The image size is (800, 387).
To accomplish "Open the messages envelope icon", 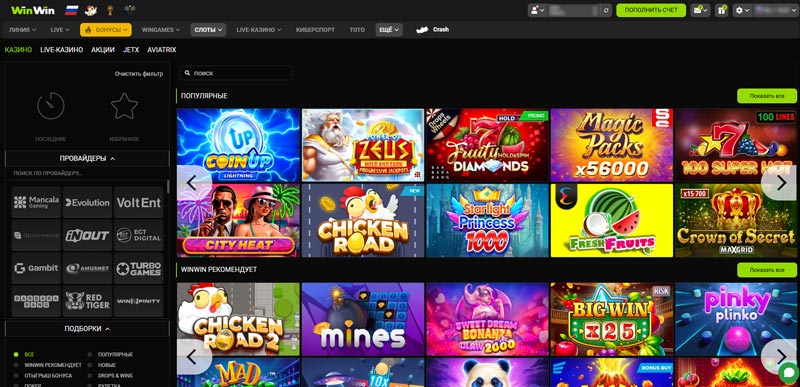I will click(699, 10).
